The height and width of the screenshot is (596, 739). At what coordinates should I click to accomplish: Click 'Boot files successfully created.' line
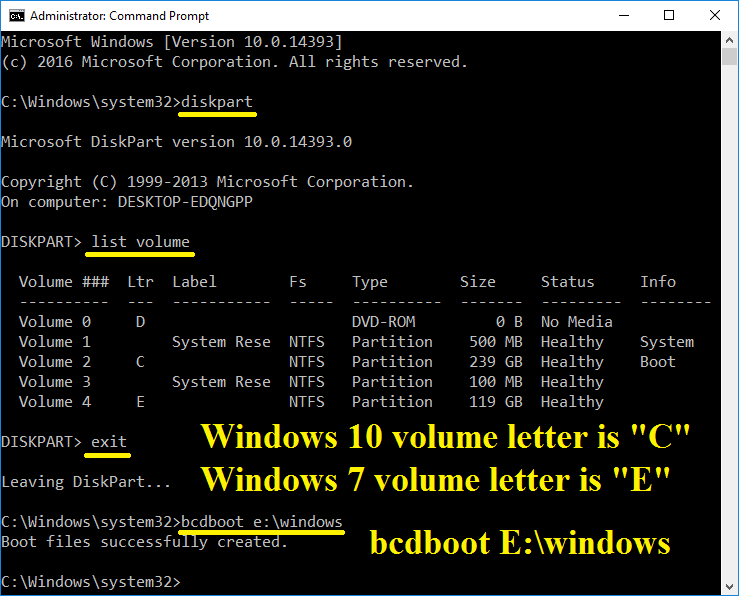point(144,542)
